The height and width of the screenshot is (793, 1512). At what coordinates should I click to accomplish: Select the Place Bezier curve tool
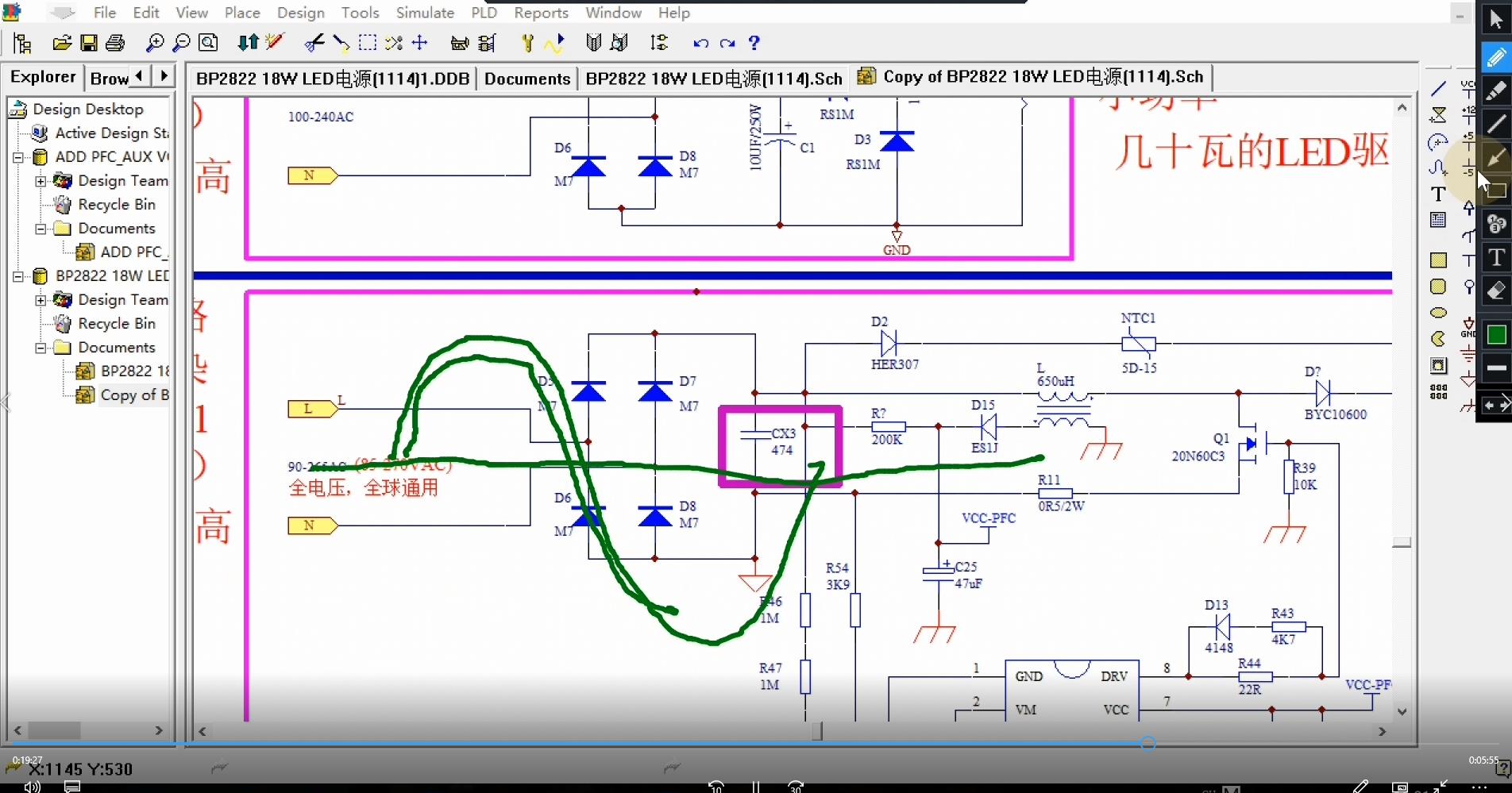pos(1438,167)
